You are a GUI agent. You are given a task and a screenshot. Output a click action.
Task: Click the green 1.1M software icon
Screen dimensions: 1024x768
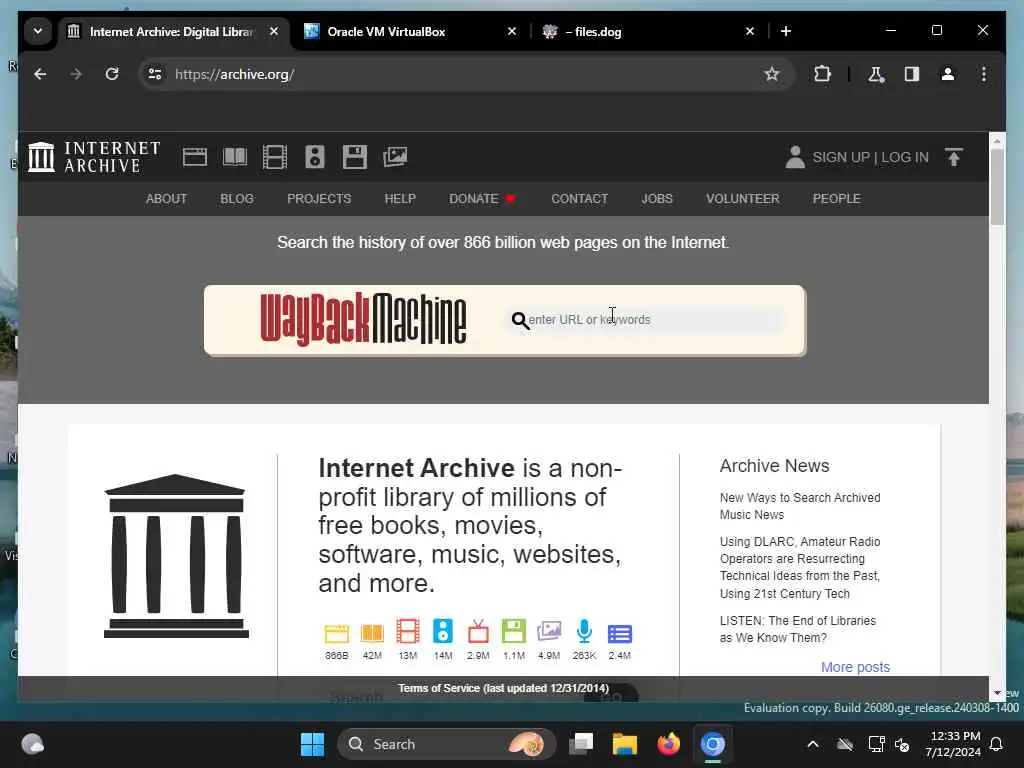pyautogui.click(x=513, y=632)
